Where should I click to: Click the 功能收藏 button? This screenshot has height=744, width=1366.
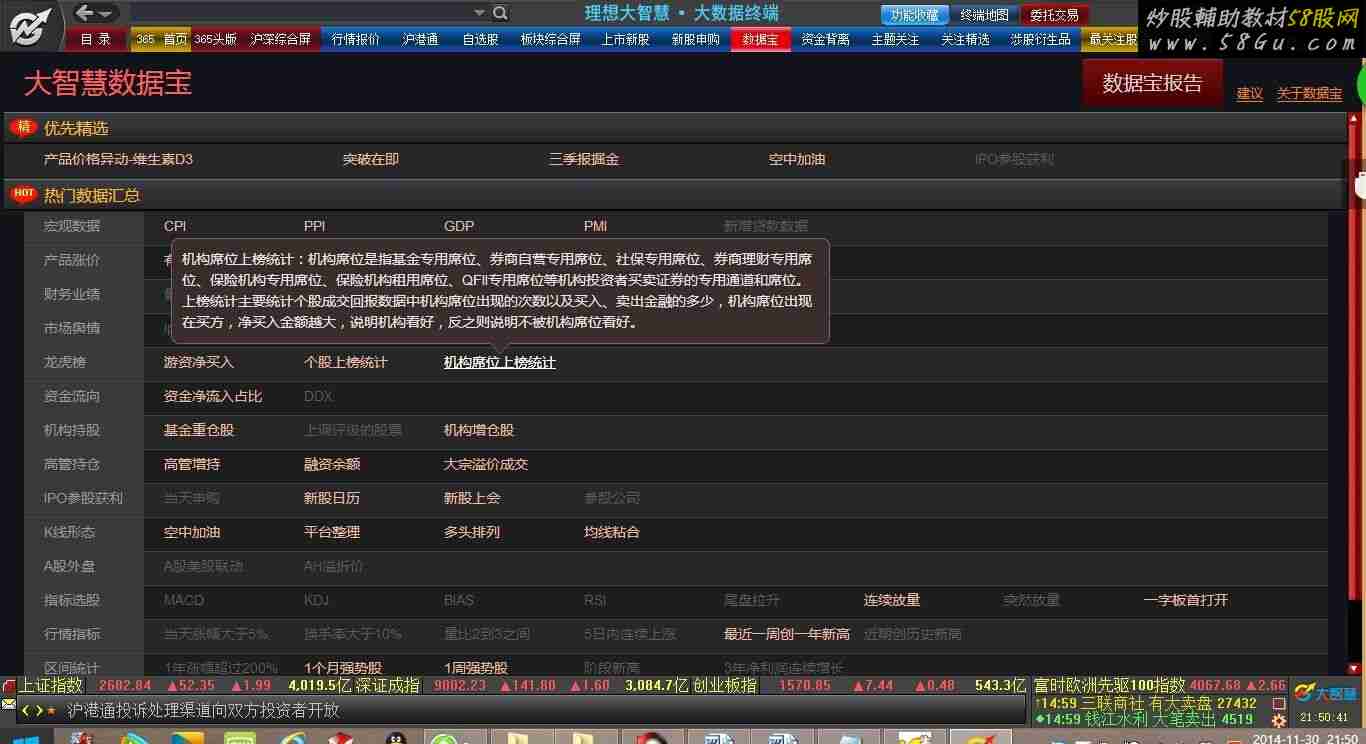click(915, 14)
